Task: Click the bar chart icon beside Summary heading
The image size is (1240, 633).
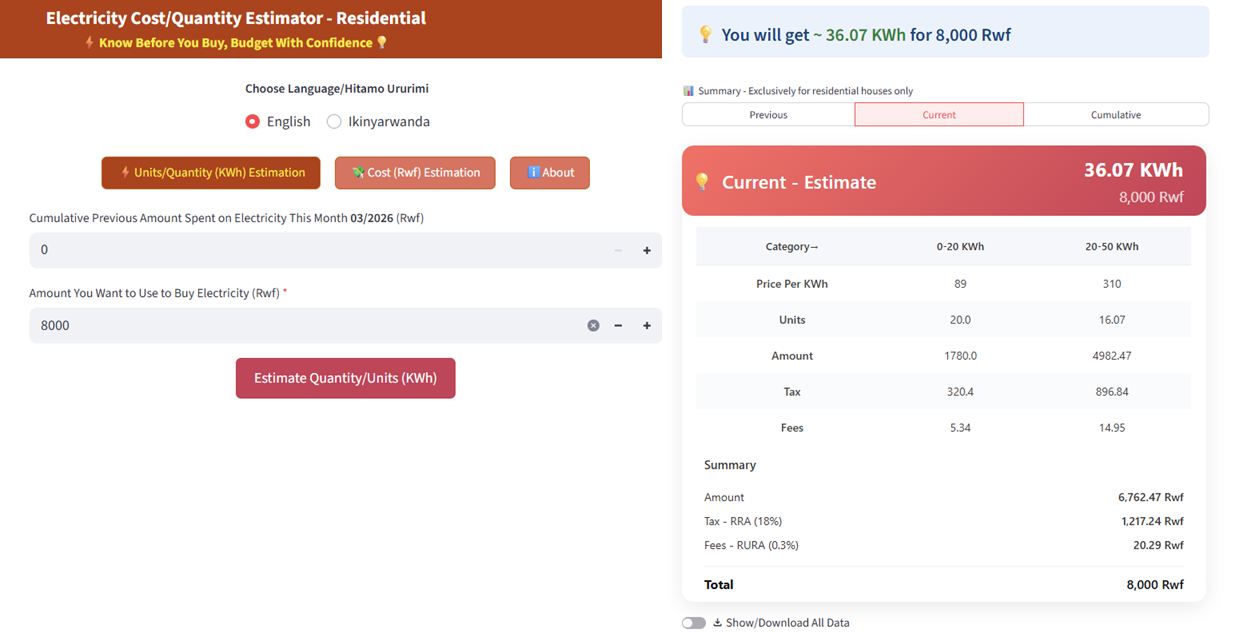Action: click(x=688, y=91)
